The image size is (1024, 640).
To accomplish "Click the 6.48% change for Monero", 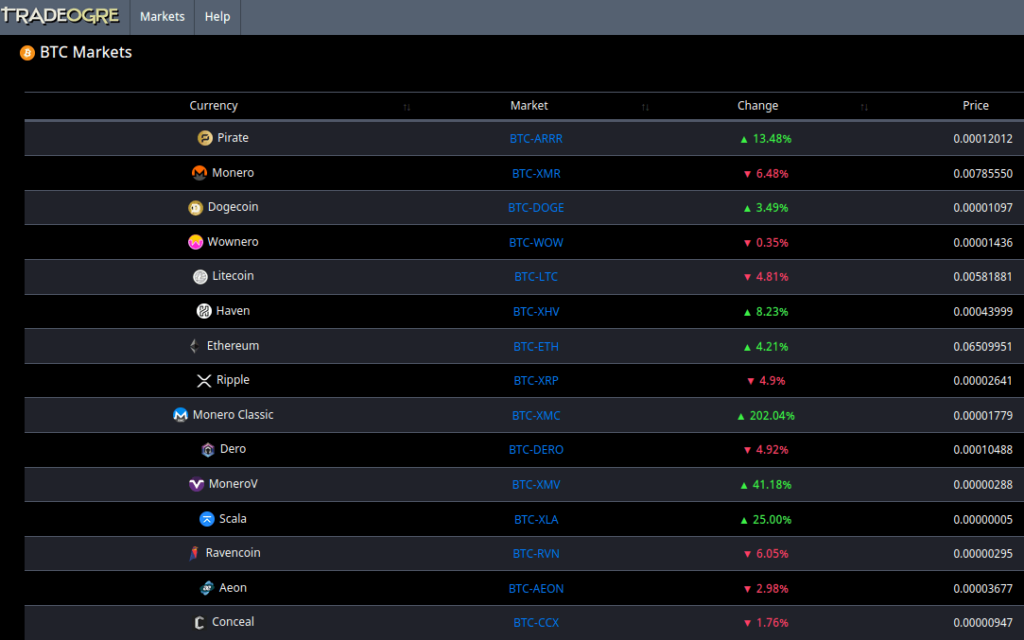I will 766,174.
